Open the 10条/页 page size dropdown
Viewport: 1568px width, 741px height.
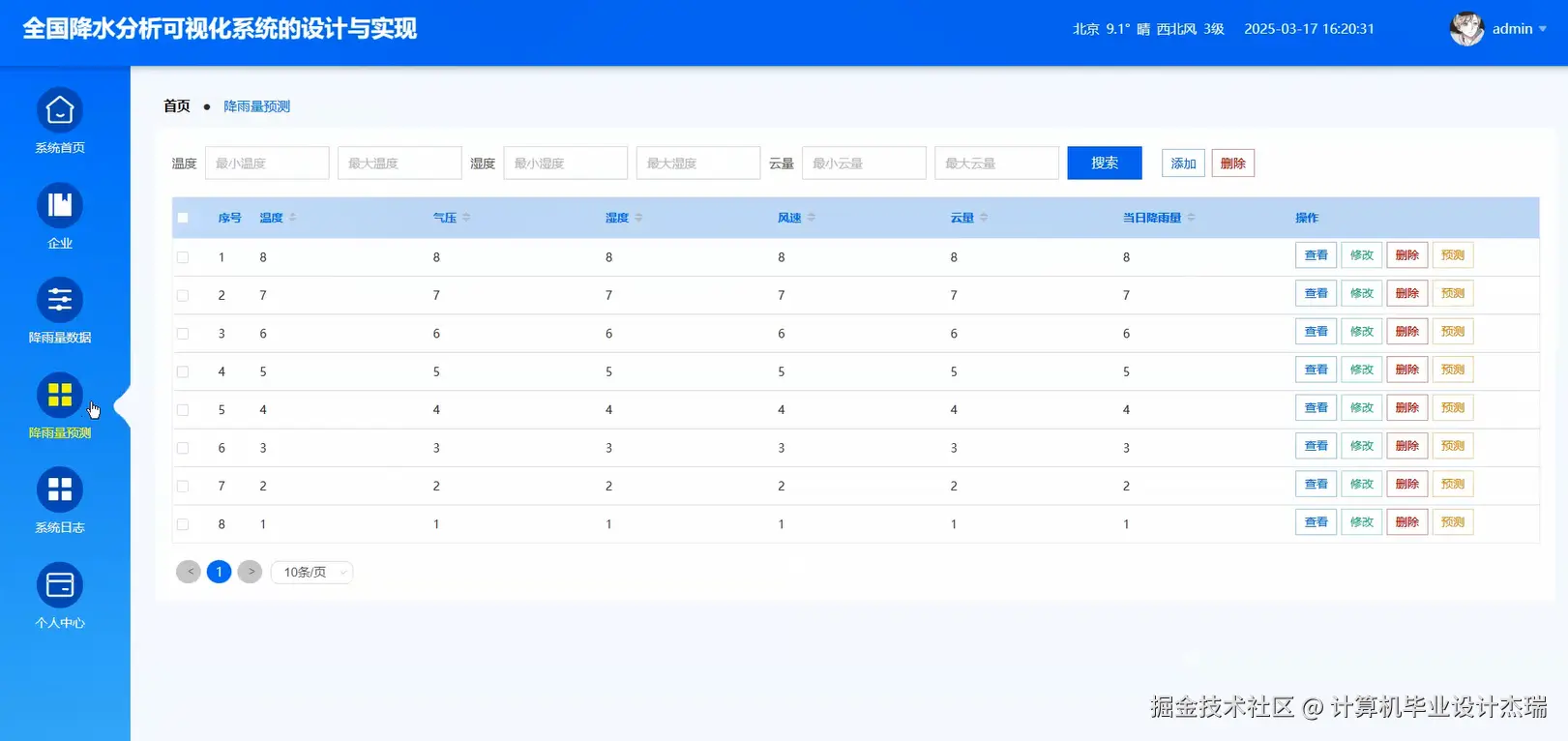click(x=311, y=572)
